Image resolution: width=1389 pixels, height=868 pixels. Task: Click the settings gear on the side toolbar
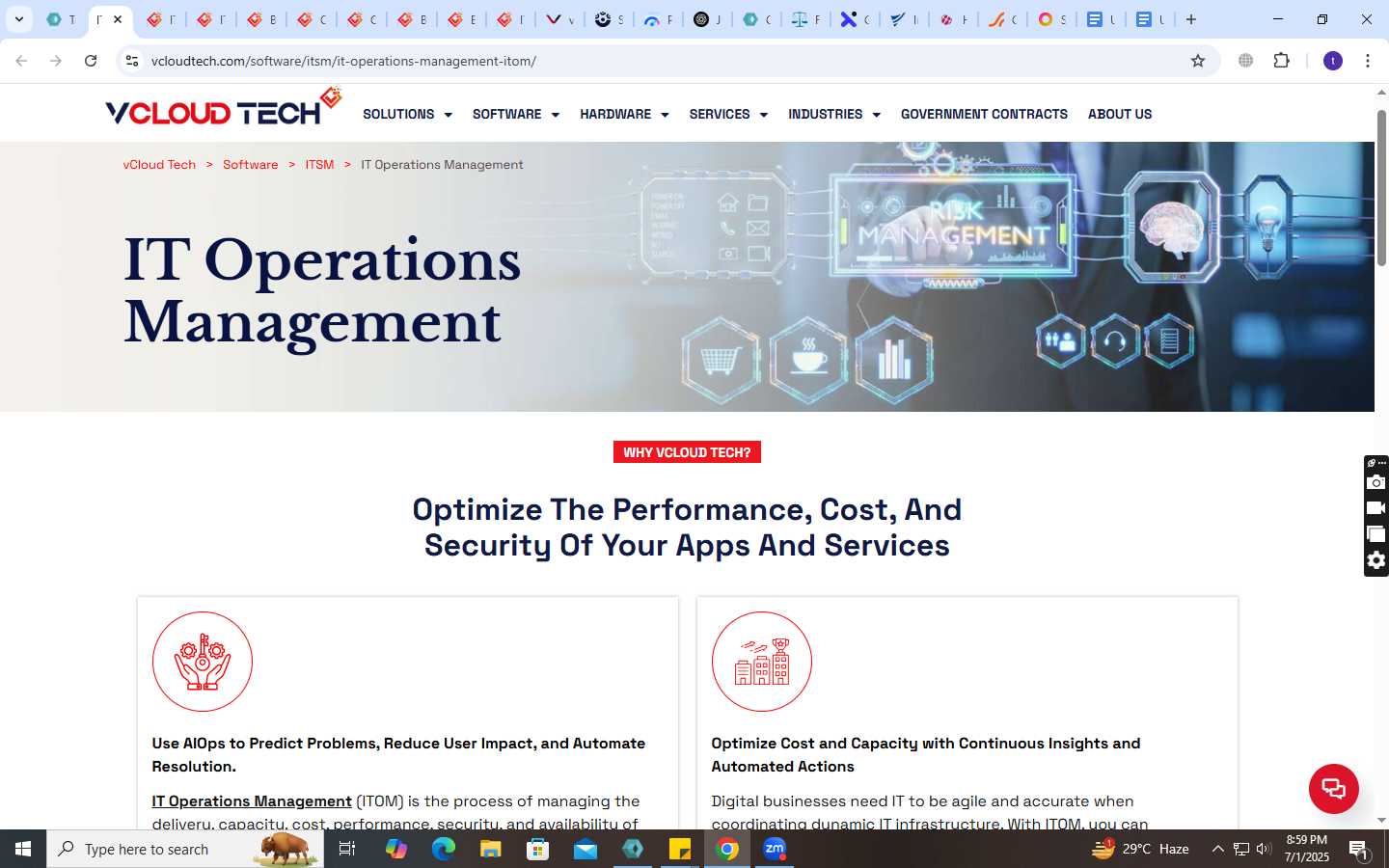[1376, 560]
